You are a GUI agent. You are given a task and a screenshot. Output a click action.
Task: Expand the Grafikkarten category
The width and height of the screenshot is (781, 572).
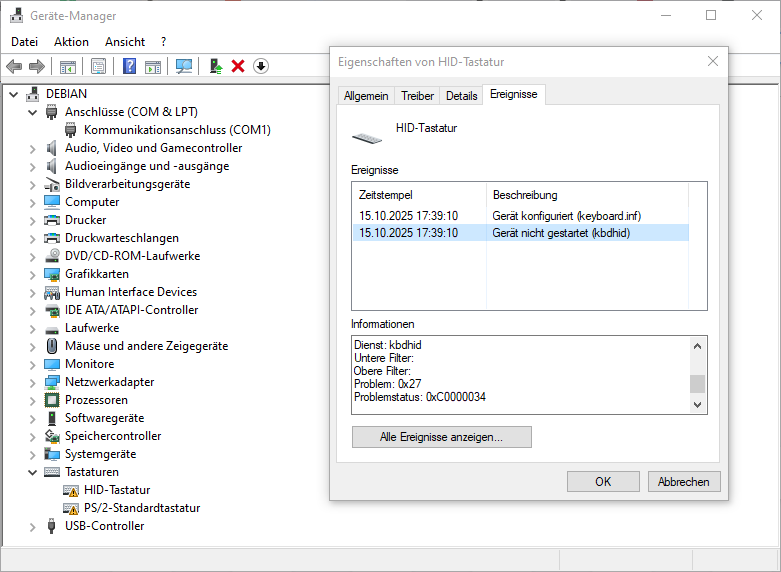point(32,274)
